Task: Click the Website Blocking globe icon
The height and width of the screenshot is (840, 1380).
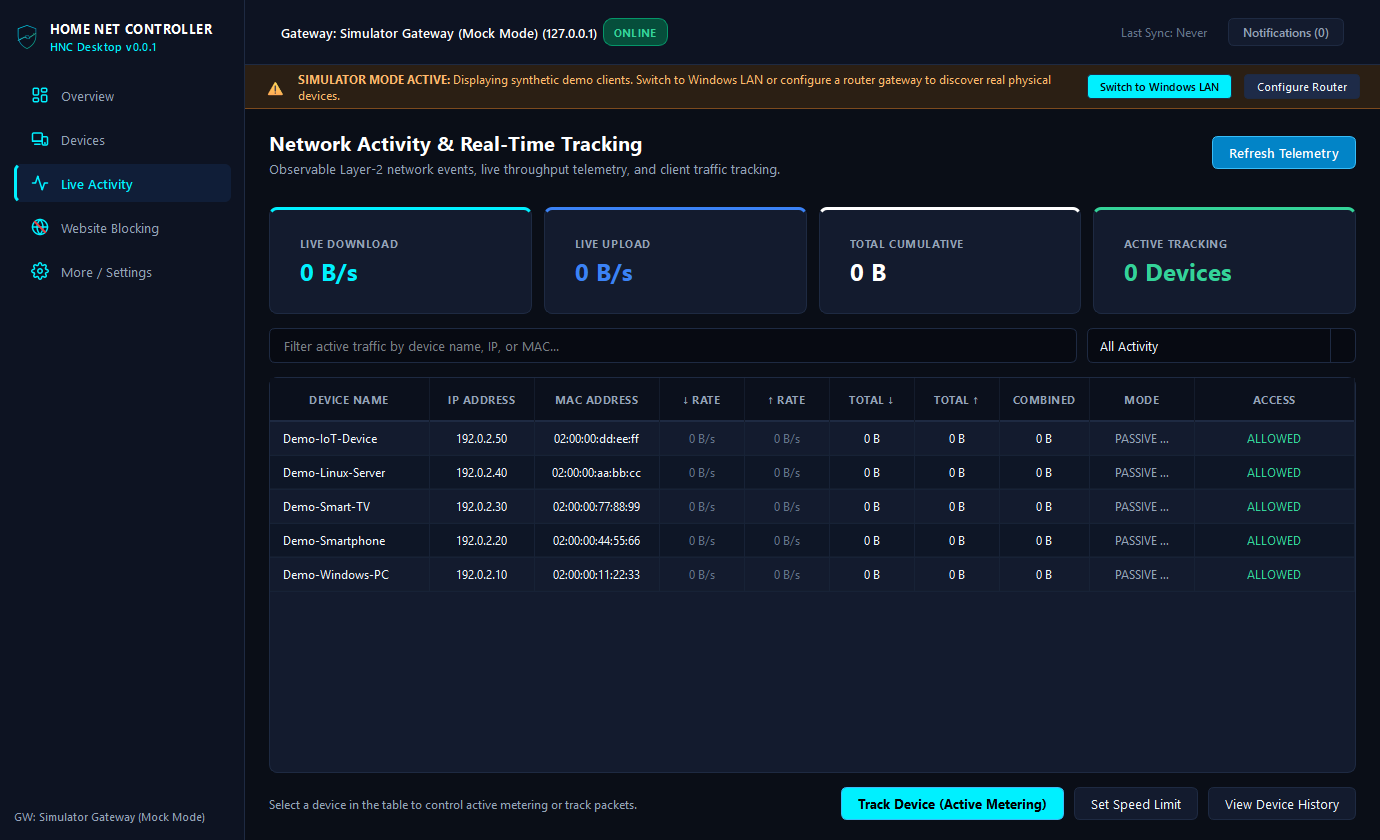Action: pos(40,228)
